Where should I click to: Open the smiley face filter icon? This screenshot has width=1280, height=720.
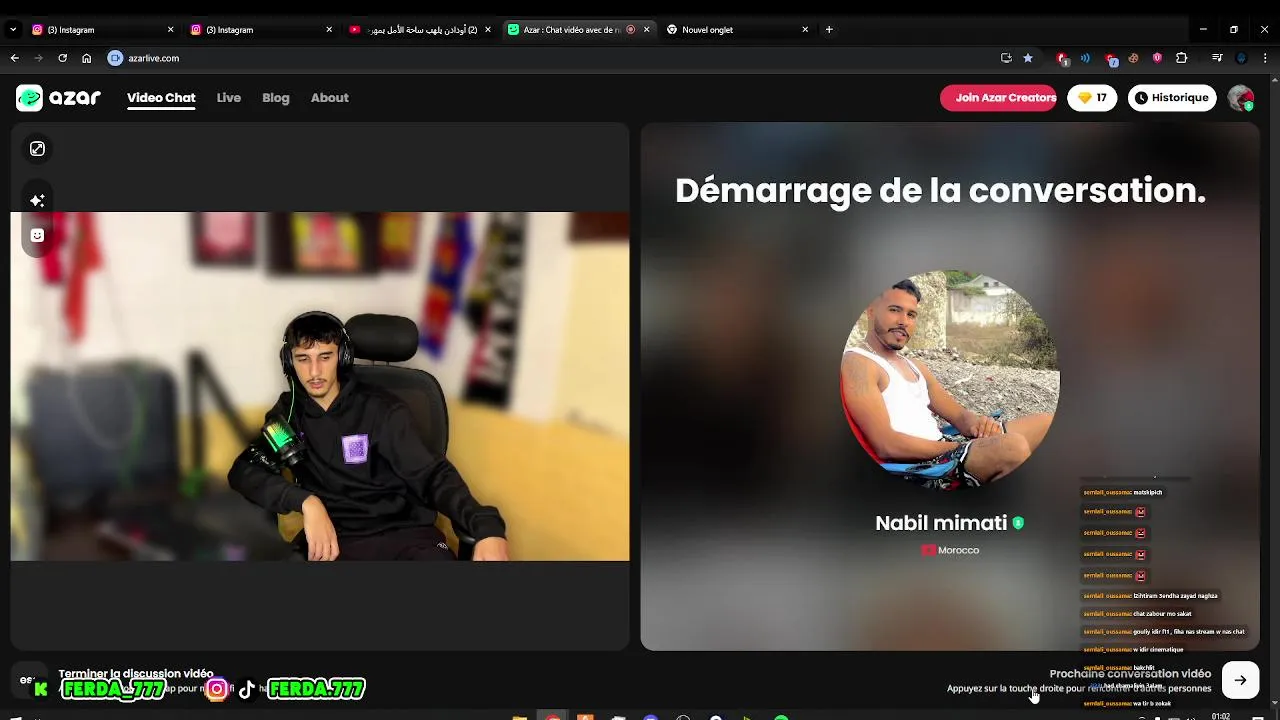point(37,236)
